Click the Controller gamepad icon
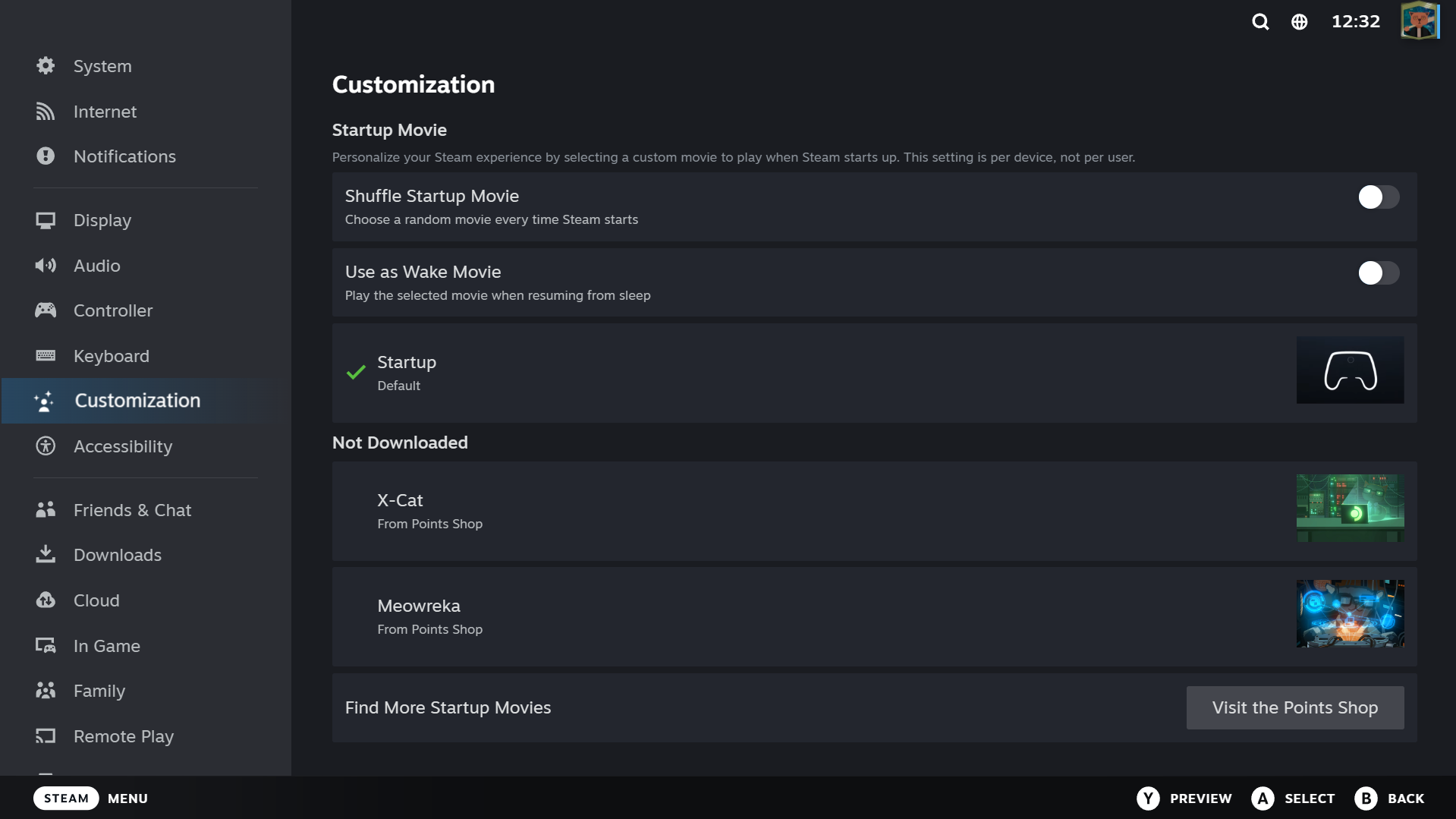 pyautogui.click(x=46, y=310)
